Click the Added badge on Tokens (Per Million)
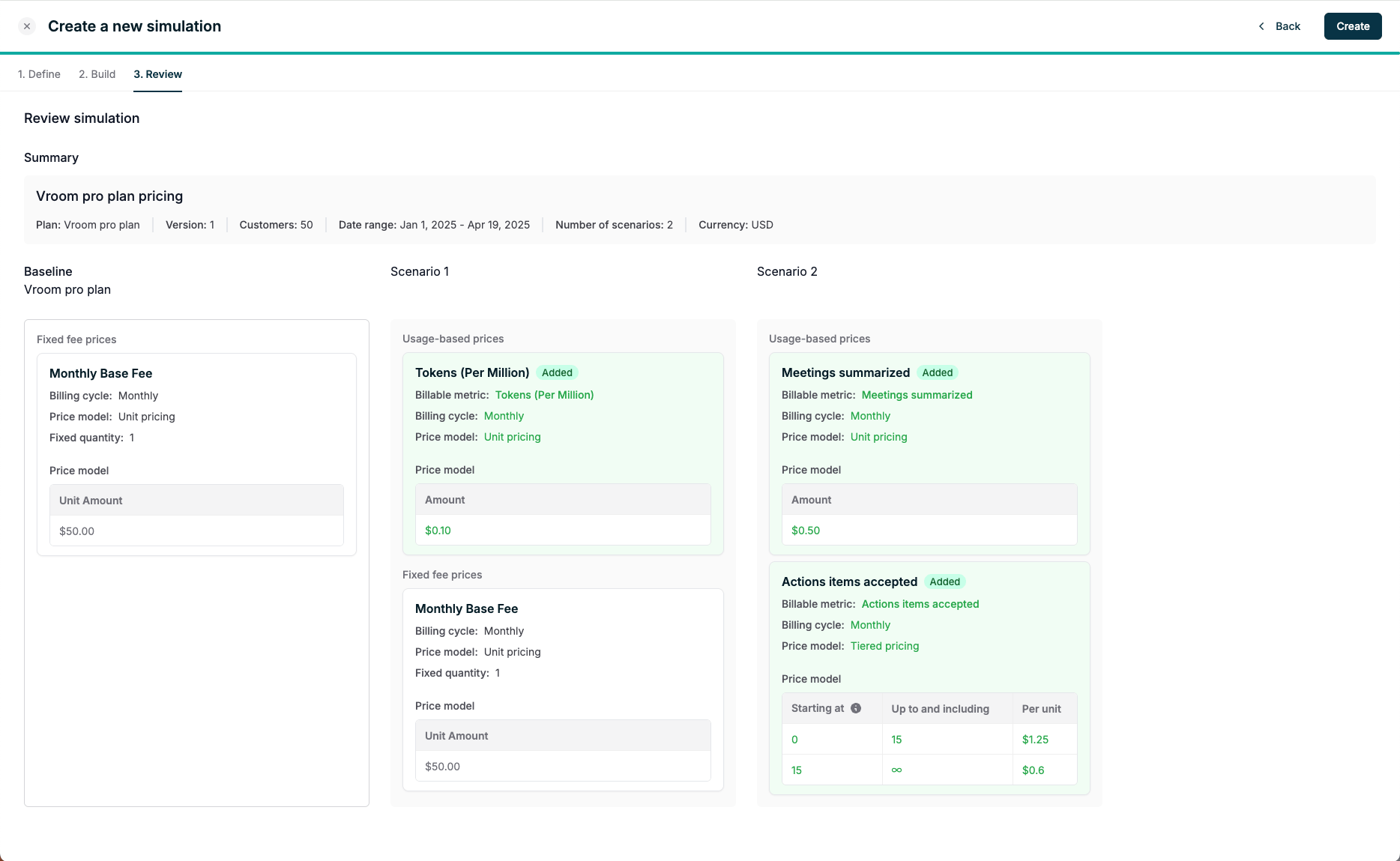Viewport: 1400px width, 861px height. (557, 372)
